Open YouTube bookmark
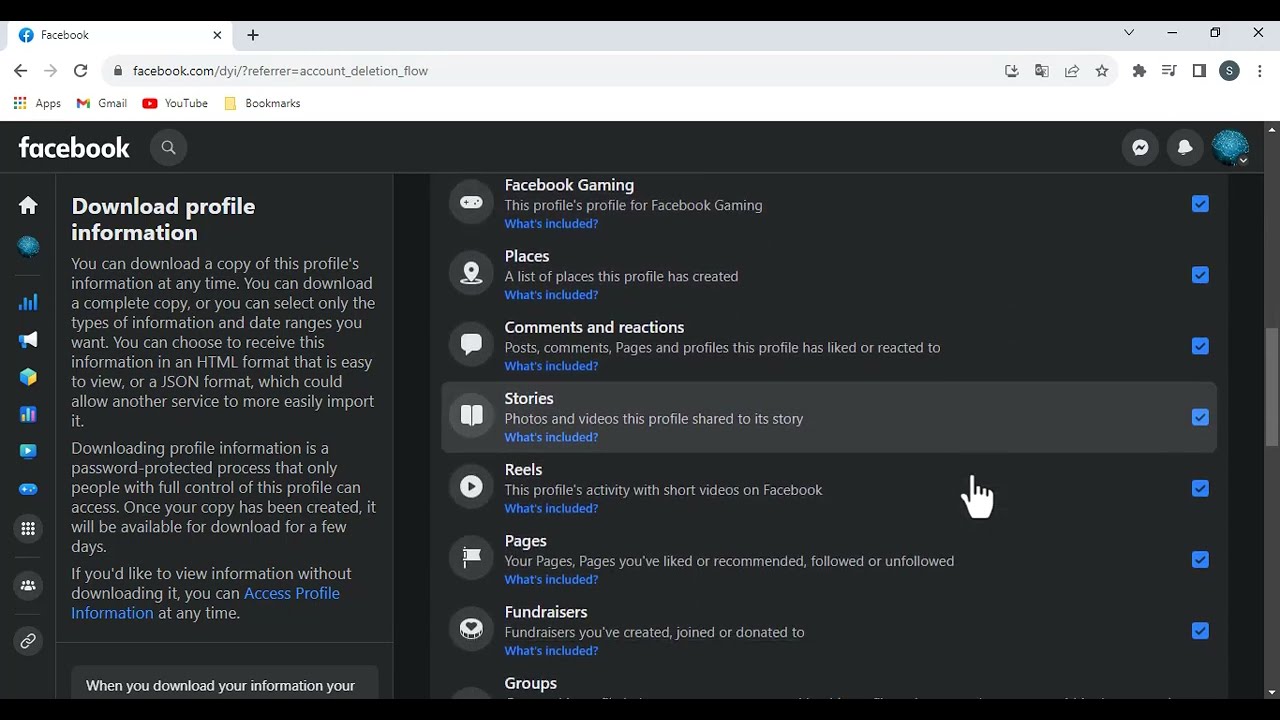Image resolution: width=1280 pixels, height=720 pixels. click(x=175, y=103)
